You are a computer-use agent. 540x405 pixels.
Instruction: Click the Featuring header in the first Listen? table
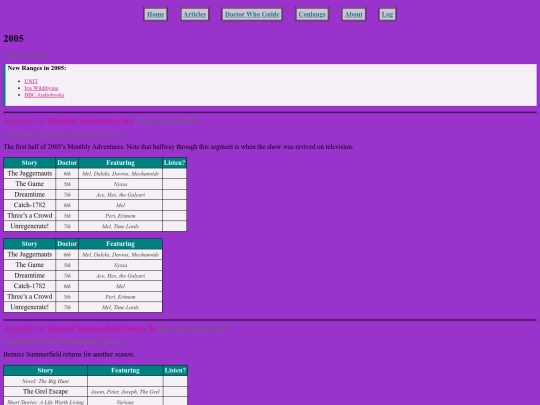tap(120, 163)
